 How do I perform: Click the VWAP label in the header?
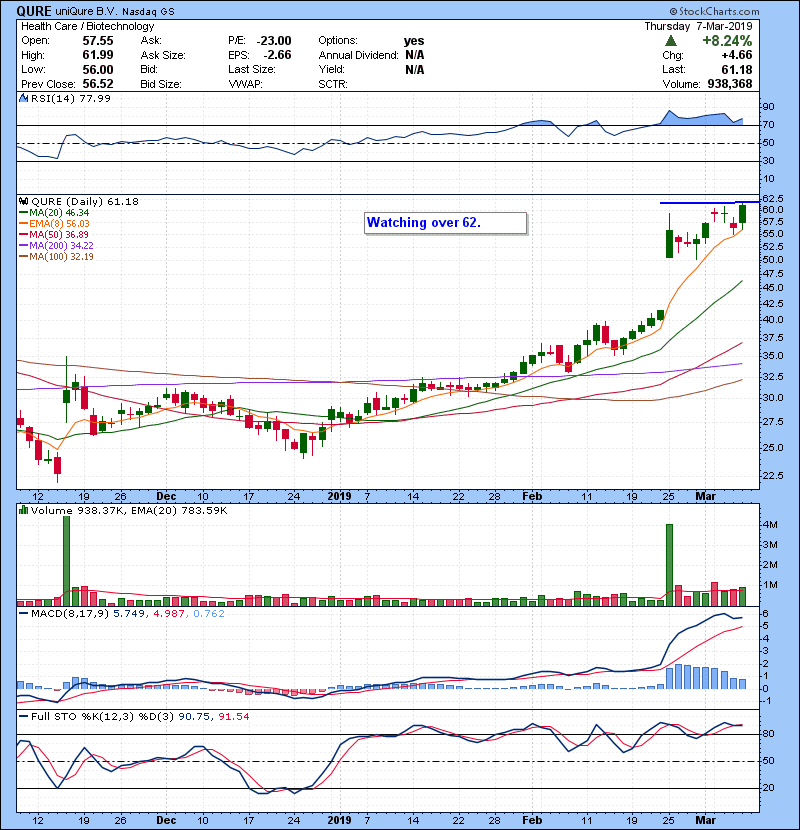click(245, 84)
